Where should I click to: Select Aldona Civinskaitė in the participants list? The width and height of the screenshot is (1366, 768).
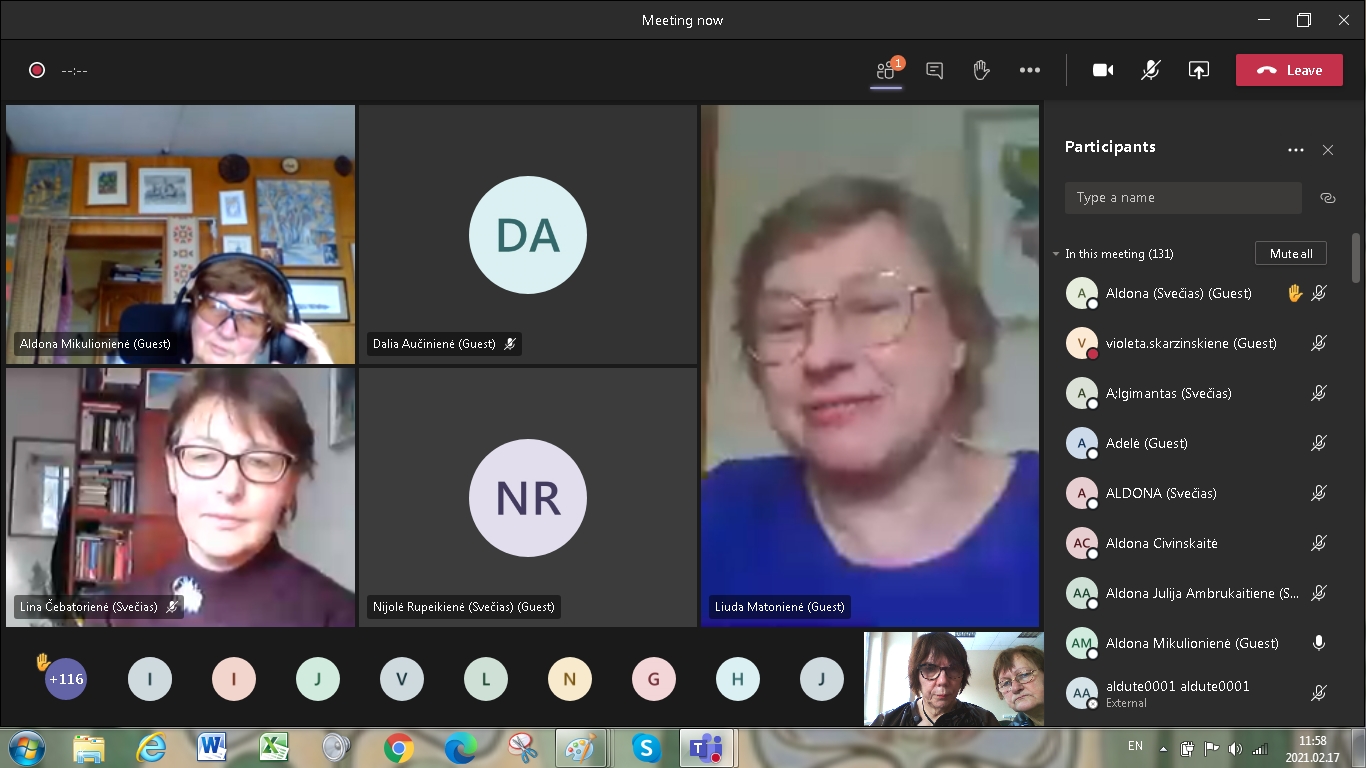click(1161, 543)
